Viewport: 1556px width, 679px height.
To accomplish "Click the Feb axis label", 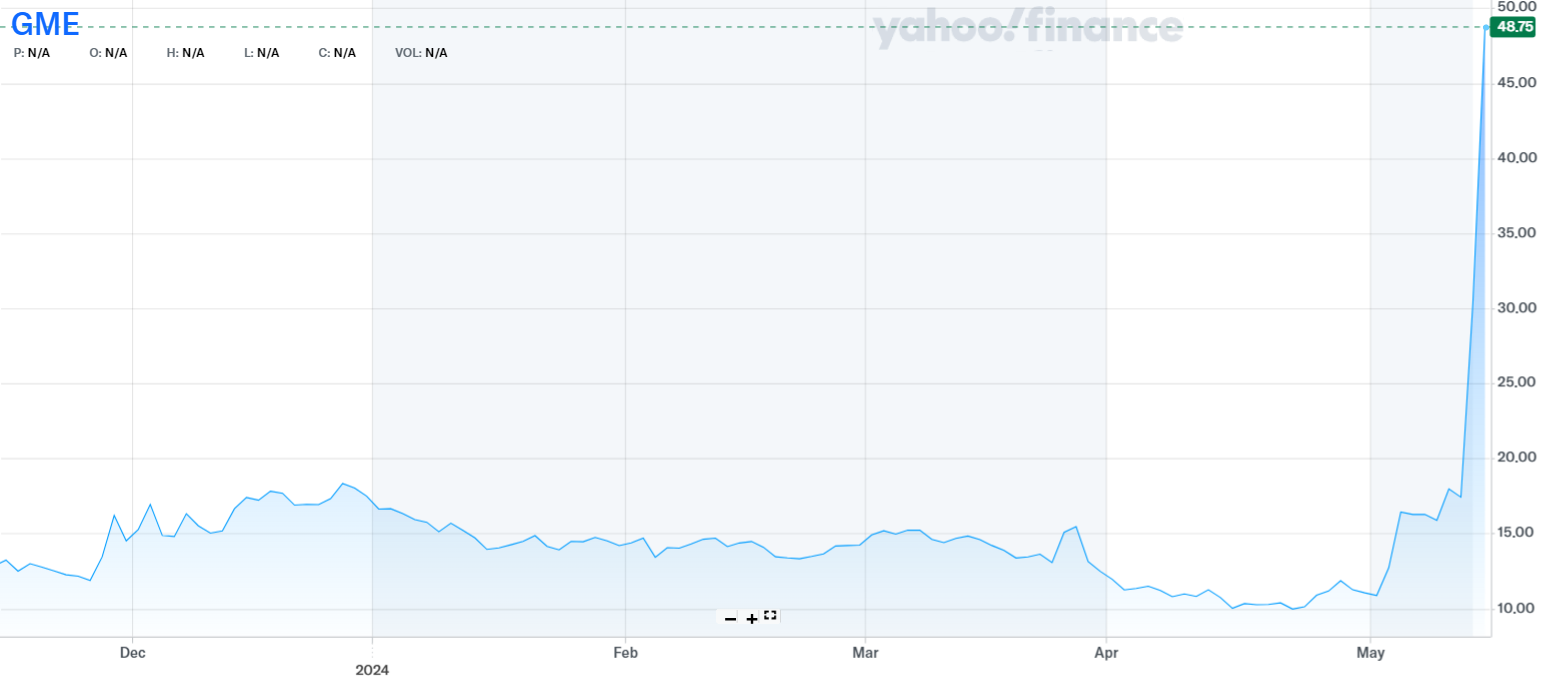I will [x=625, y=652].
